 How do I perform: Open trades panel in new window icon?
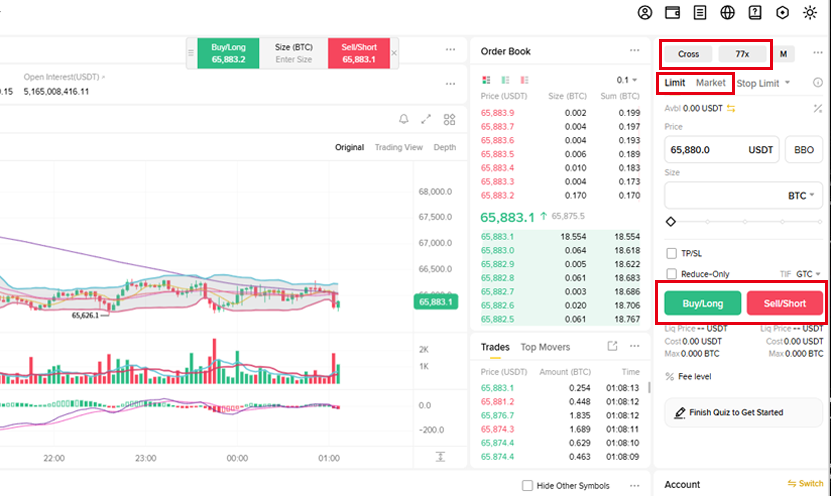tap(612, 346)
